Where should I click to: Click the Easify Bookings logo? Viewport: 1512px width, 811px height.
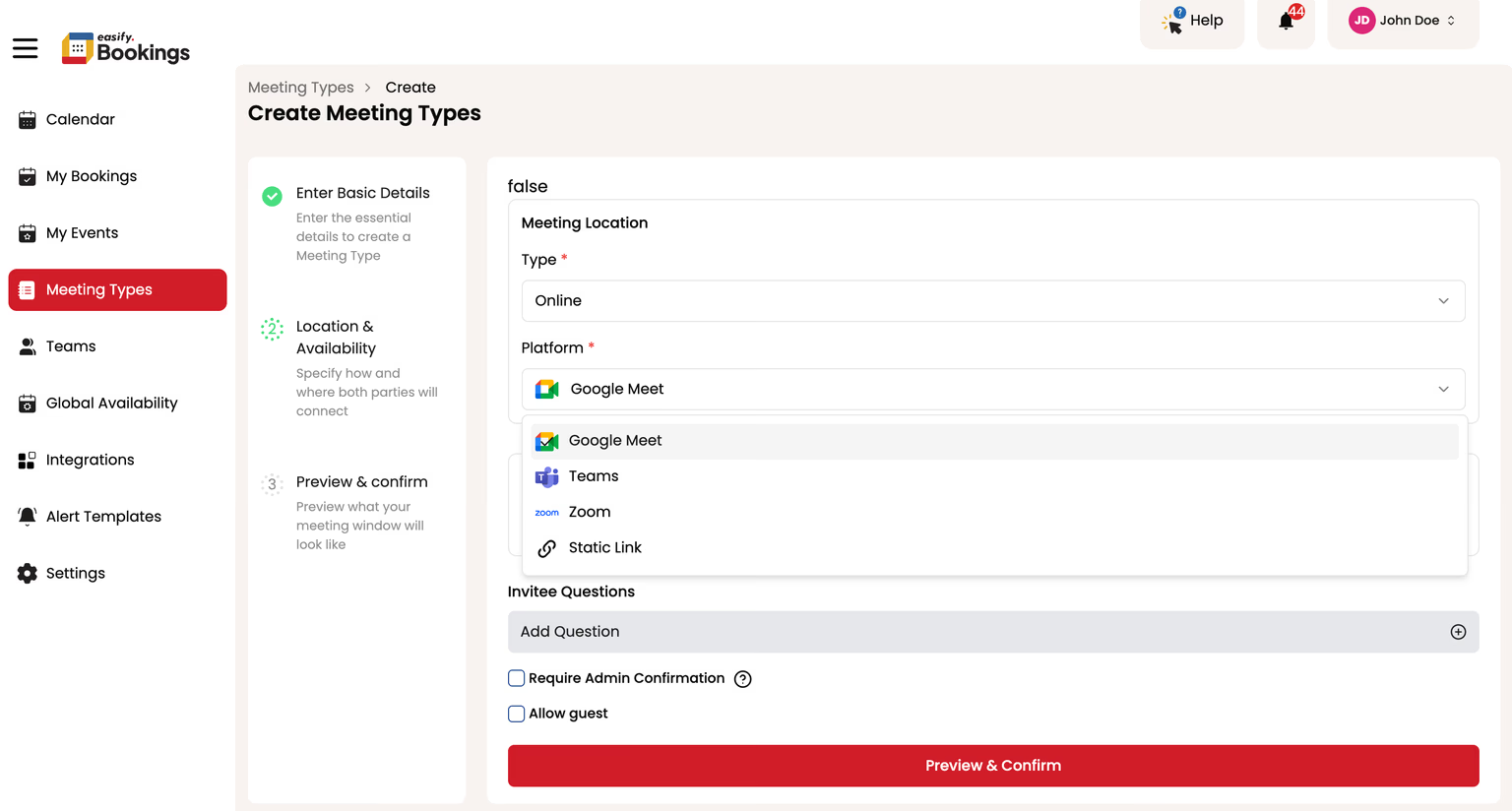pos(126,47)
